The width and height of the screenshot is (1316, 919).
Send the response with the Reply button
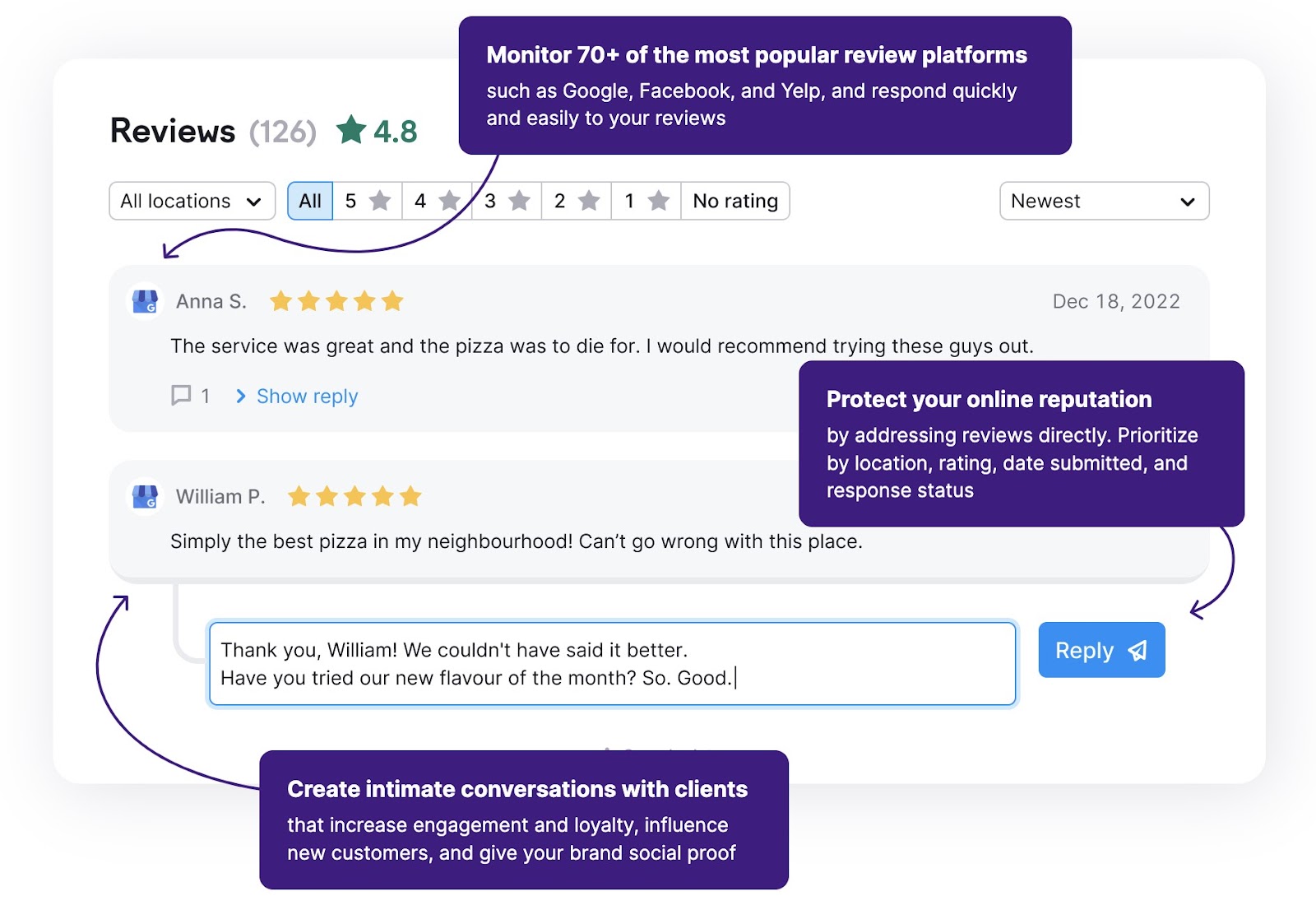[x=1101, y=650]
